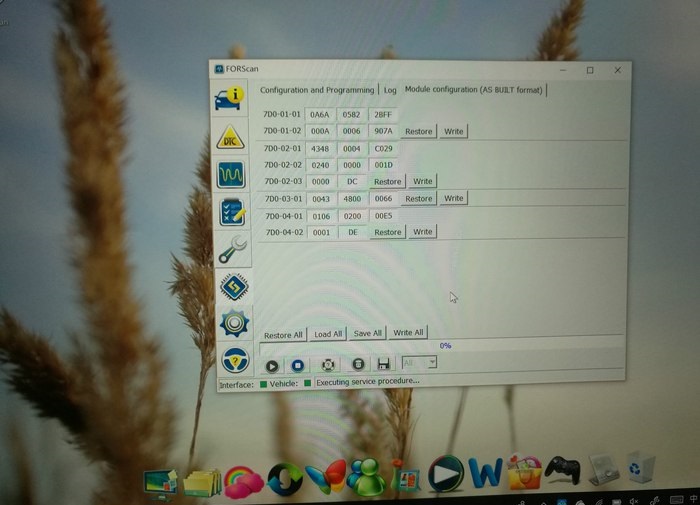
Task: Edit the 2BFF field in 7D0-01-01
Action: coord(383,115)
